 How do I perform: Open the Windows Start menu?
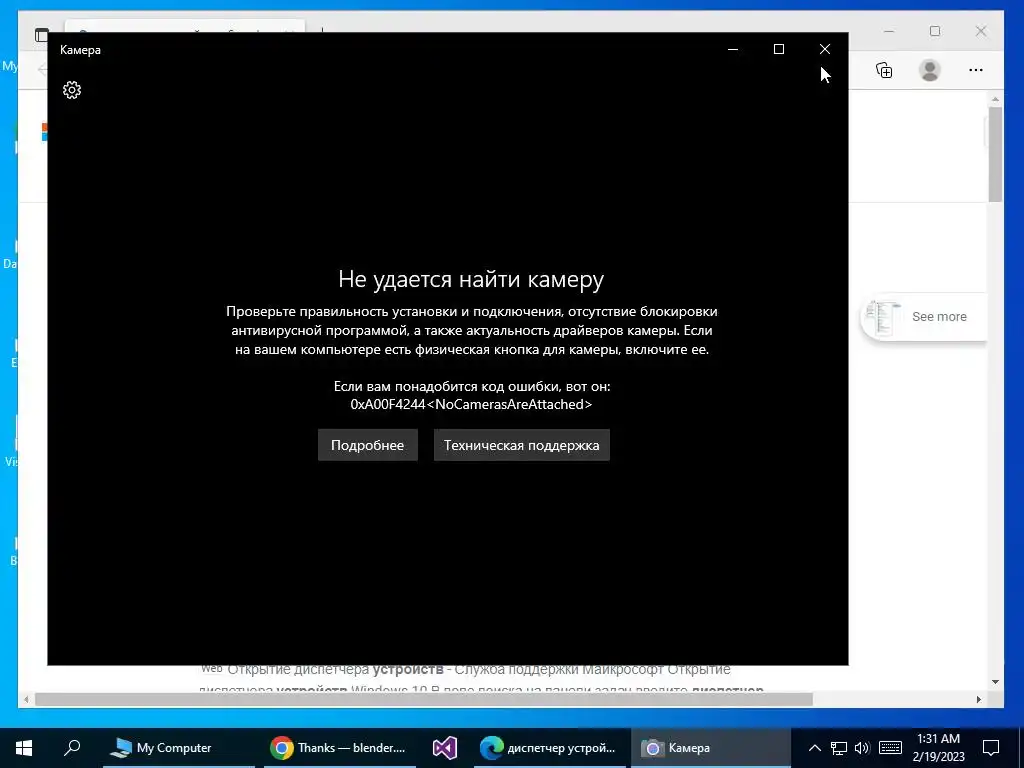click(x=24, y=748)
